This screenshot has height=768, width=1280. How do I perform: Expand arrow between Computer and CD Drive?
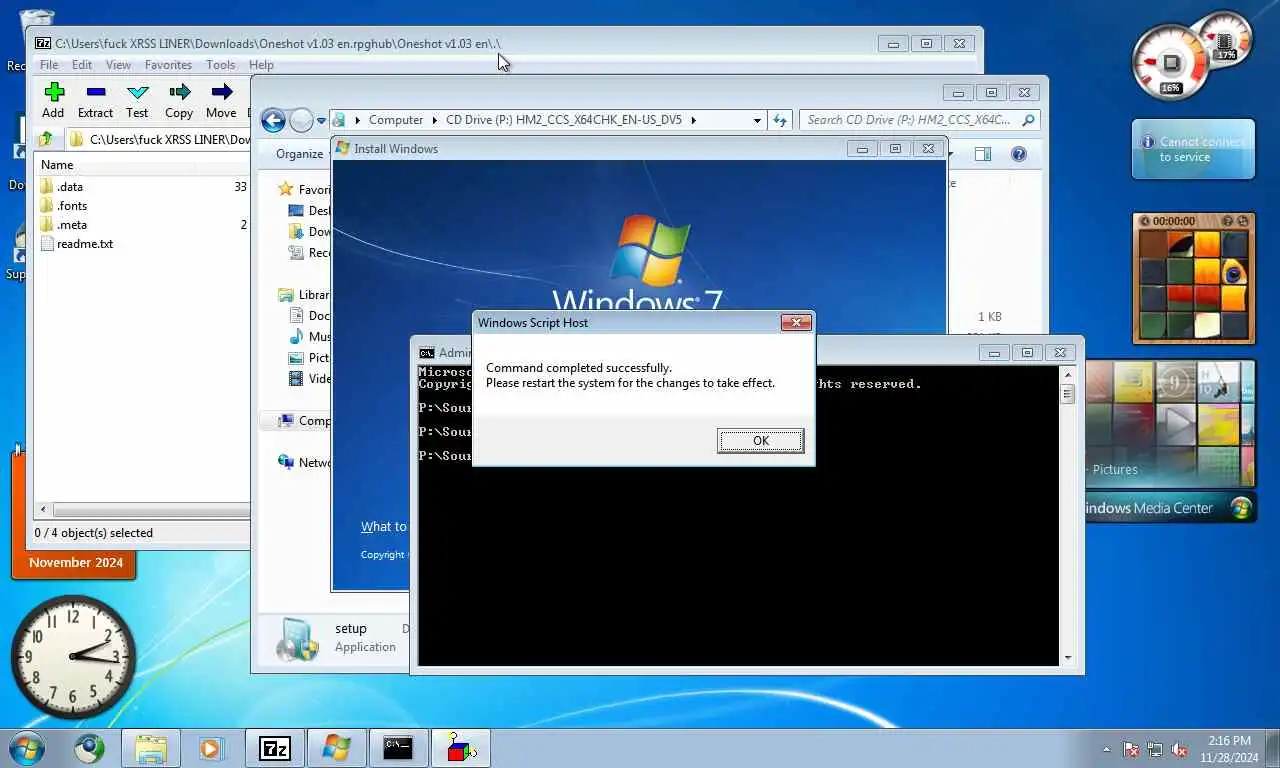(x=434, y=120)
